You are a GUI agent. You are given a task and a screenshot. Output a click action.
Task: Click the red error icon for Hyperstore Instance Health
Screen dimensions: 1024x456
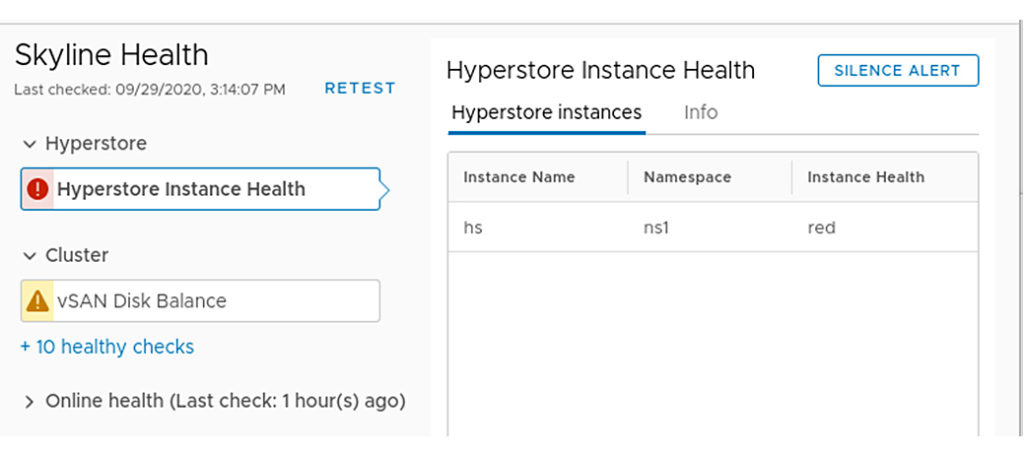39,189
